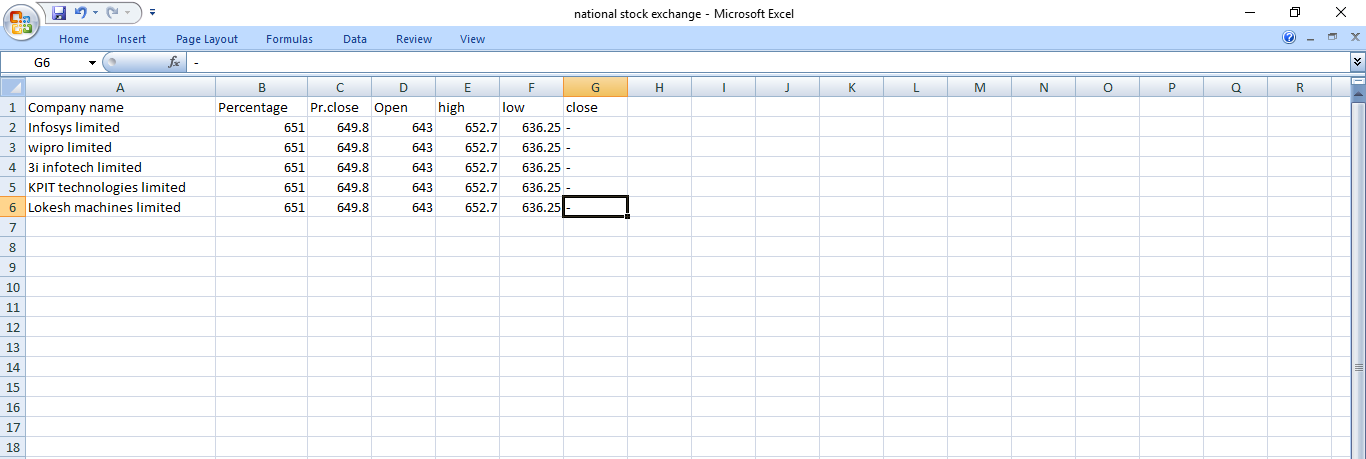The width and height of the screenshot is (1366, 459).
Task: Click the 651 value in Infosys row
Action: (262, 127)
